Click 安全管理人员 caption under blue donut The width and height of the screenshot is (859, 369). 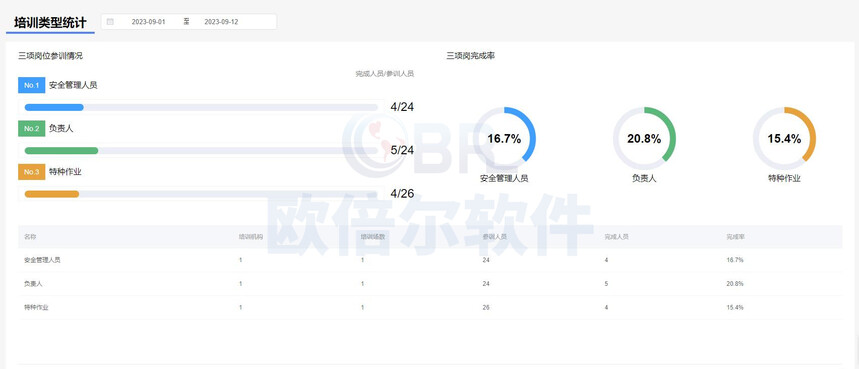tap(504, 178)
